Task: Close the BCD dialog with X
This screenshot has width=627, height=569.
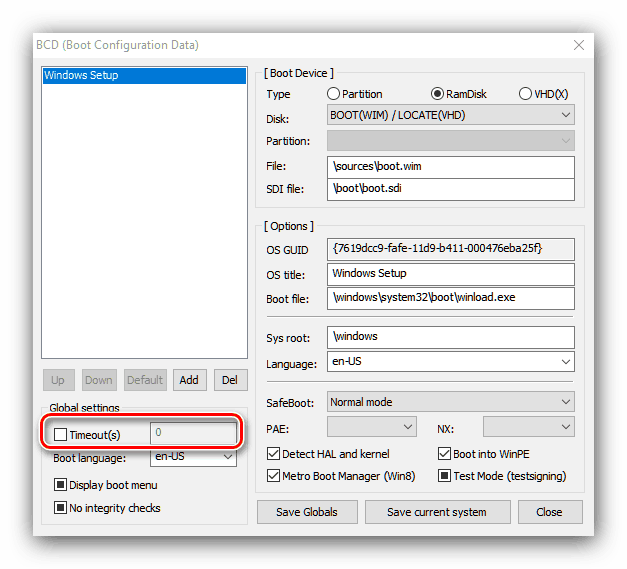Action: pos(579,45)
